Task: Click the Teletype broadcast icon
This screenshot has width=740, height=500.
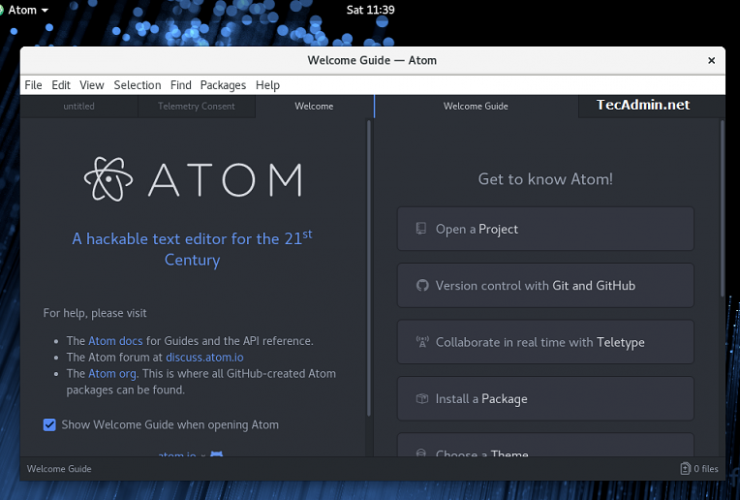Action: (421, 342)
